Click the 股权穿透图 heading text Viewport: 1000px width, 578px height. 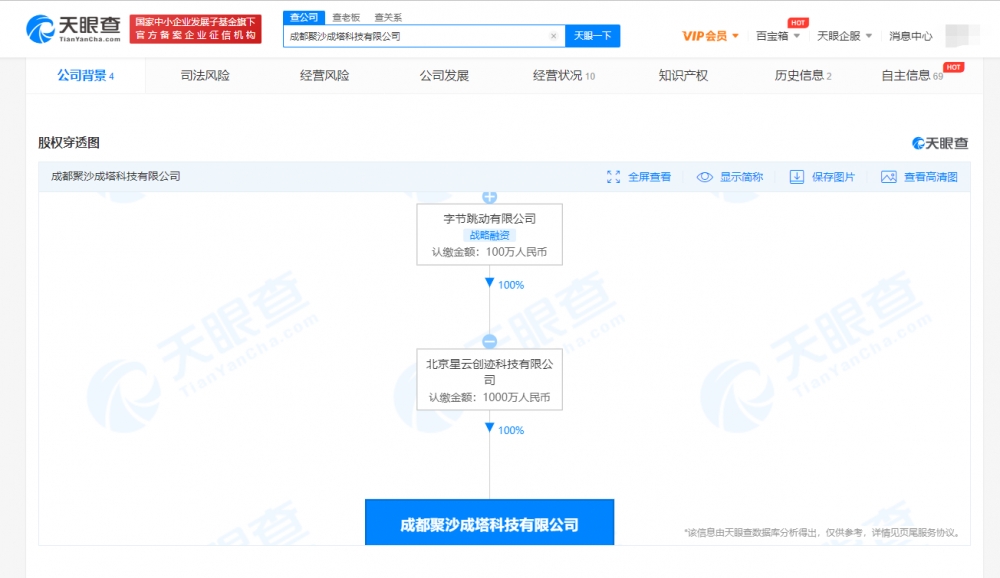[x=69, y=143]
